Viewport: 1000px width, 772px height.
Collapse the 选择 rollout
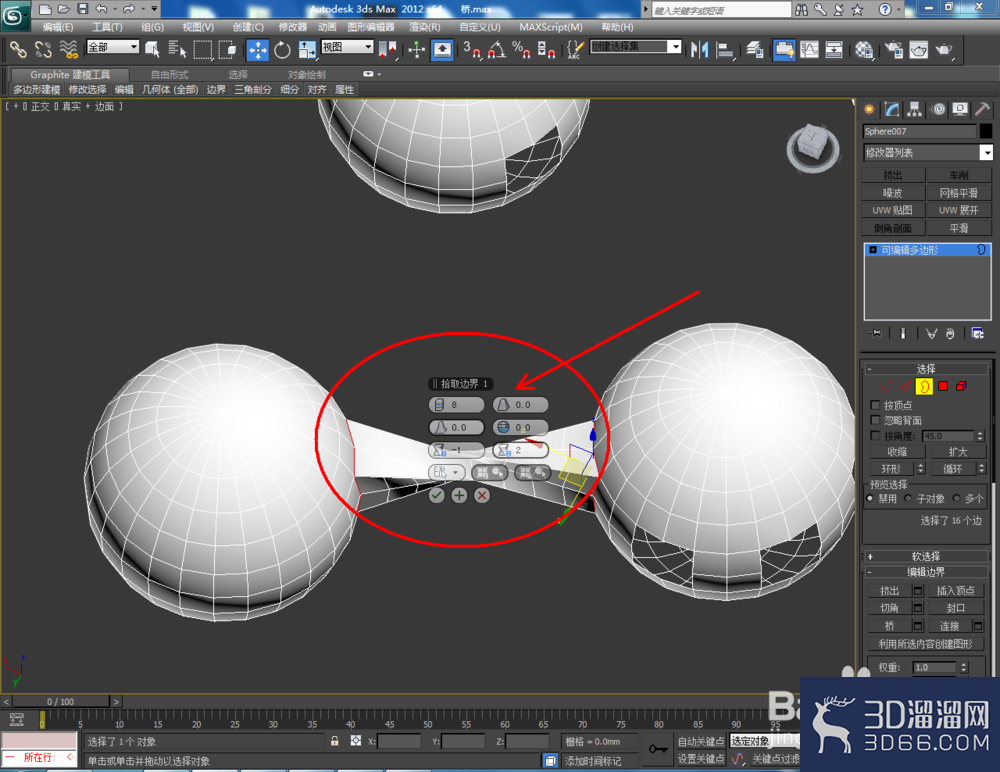click(x=925, y=369)
